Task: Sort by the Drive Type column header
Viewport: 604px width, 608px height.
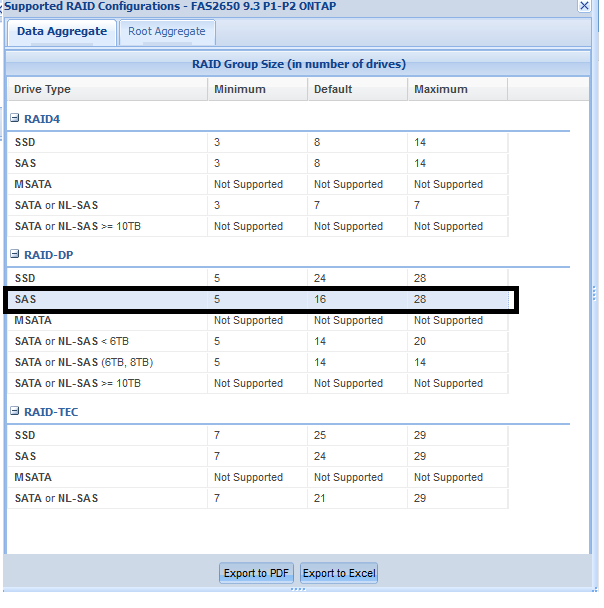Action: coord(107,89)
